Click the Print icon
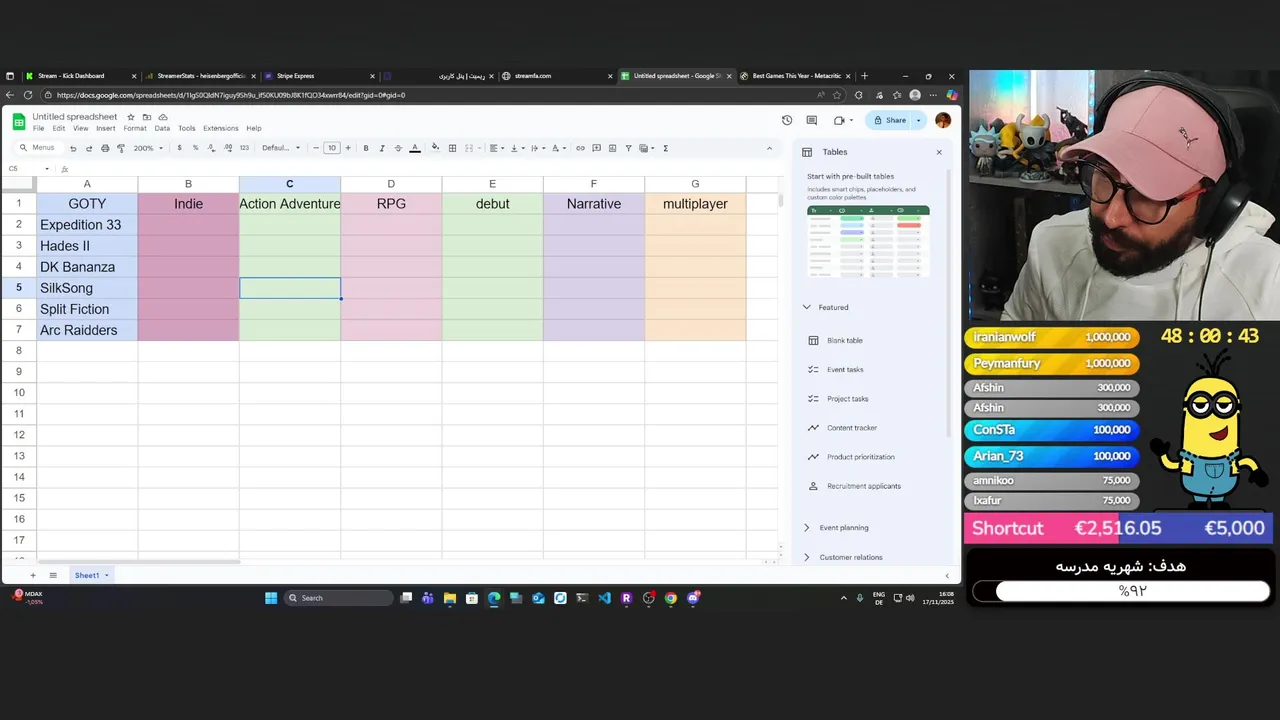1280x720 pixels. tap(105, 148)
